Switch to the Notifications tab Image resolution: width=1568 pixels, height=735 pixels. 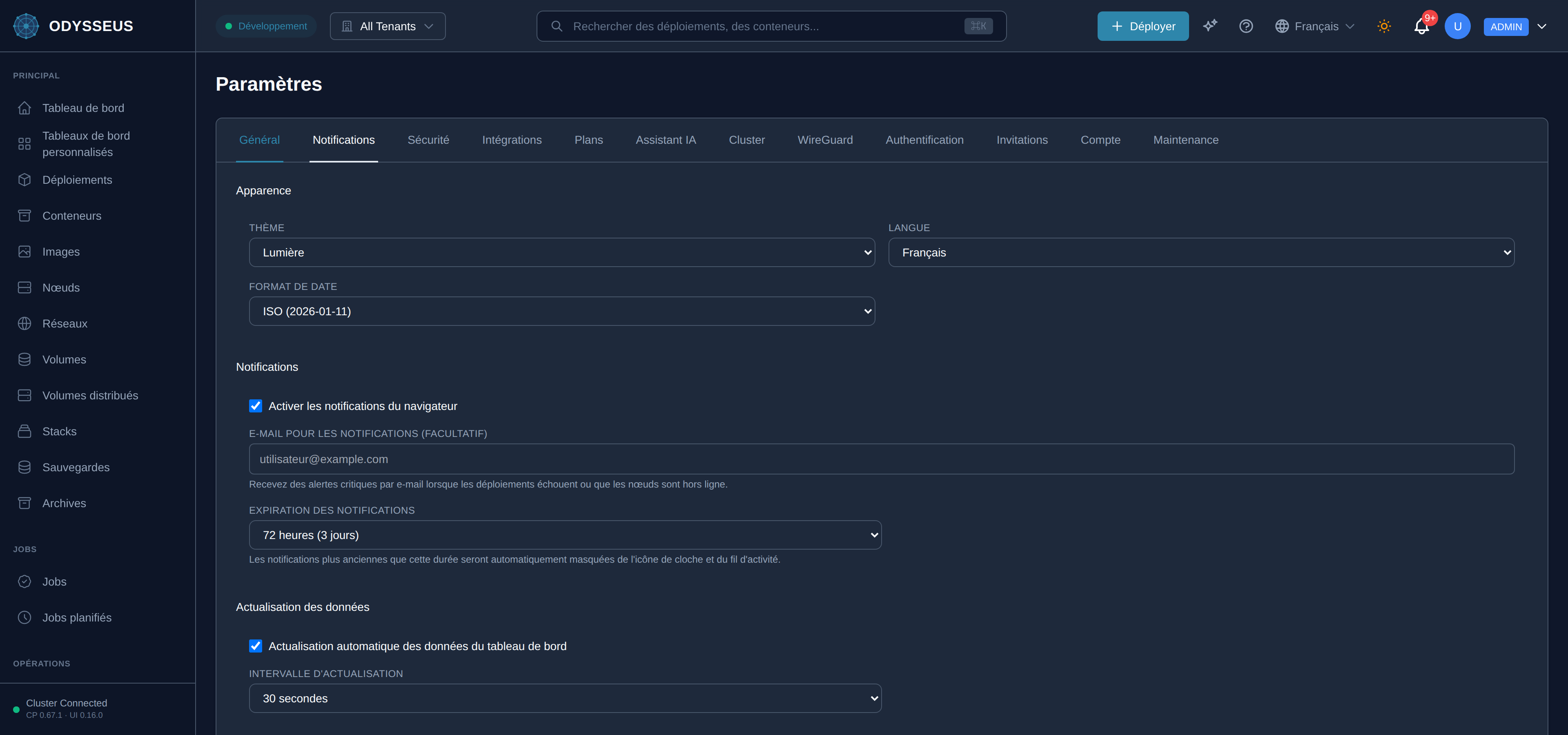click(x=343, y=140)
